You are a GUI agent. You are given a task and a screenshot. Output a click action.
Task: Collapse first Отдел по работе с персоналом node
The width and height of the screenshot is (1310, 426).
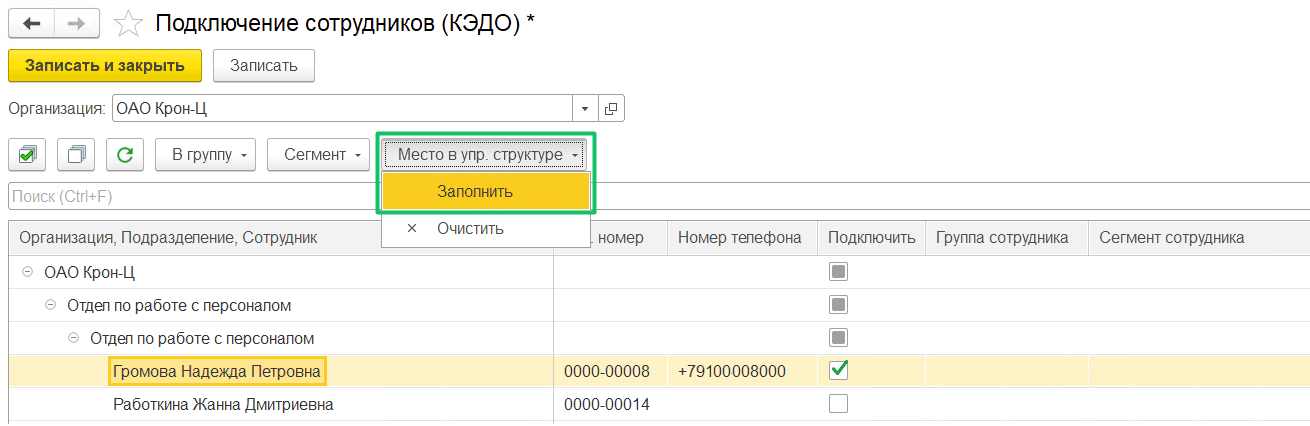coord(50,305)
